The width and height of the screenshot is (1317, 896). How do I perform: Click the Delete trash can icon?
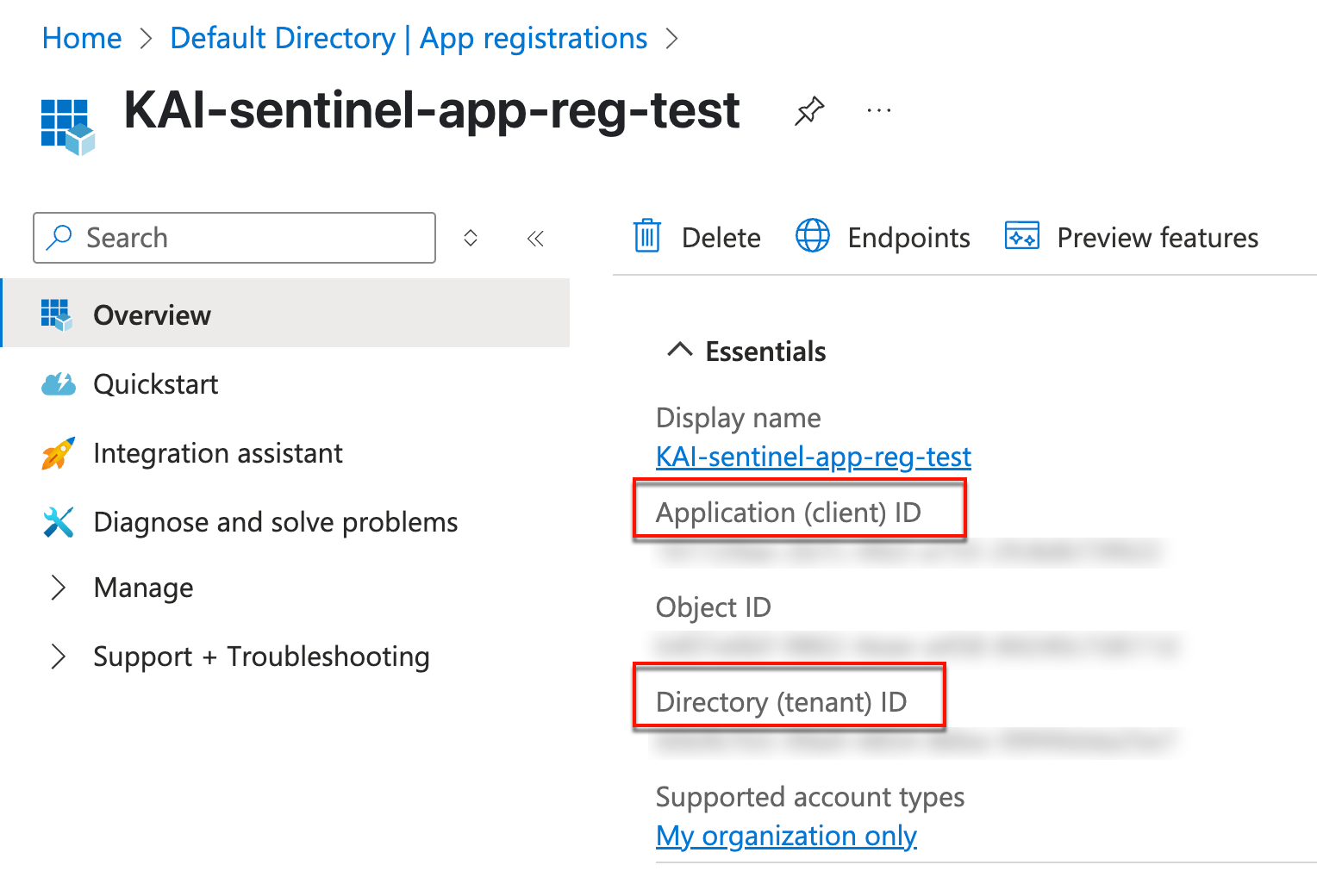pos(646,236)
